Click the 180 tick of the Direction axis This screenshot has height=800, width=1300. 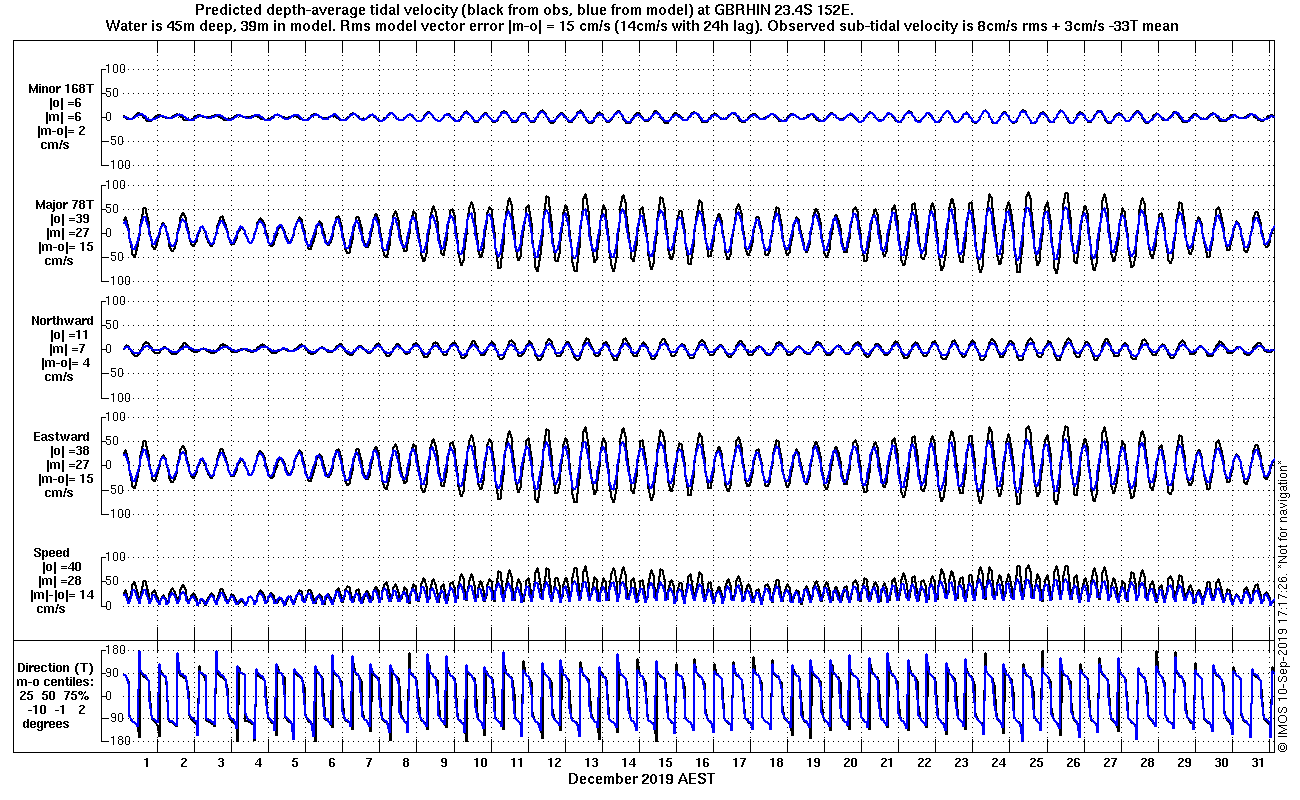click(x=114, y=651)
